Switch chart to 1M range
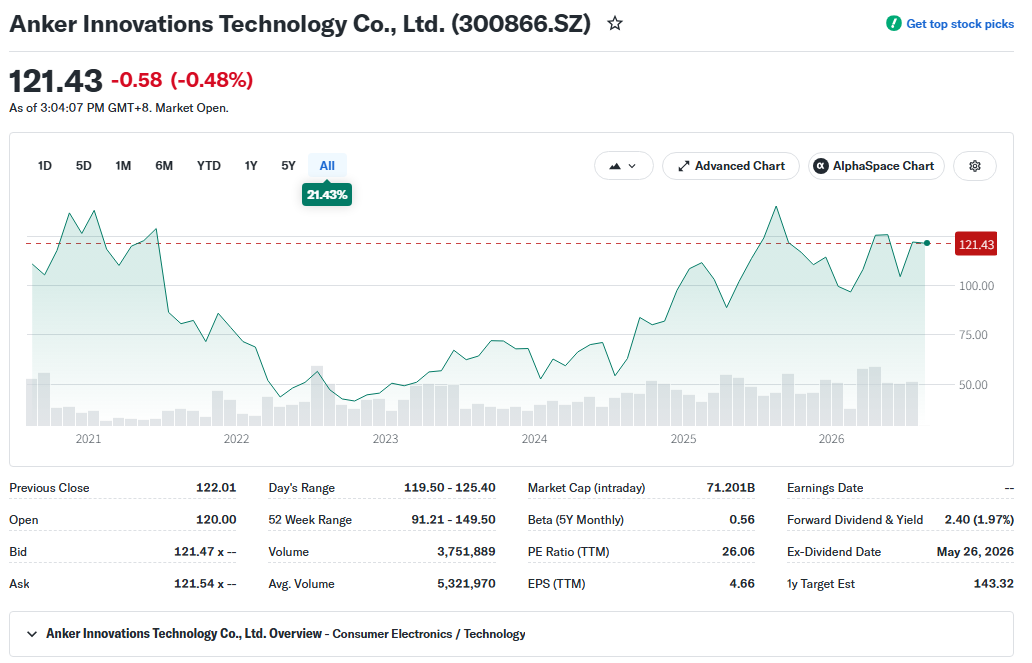This screenshot has height=663, width=1032. pyautogui.click(x=123, y=166)
